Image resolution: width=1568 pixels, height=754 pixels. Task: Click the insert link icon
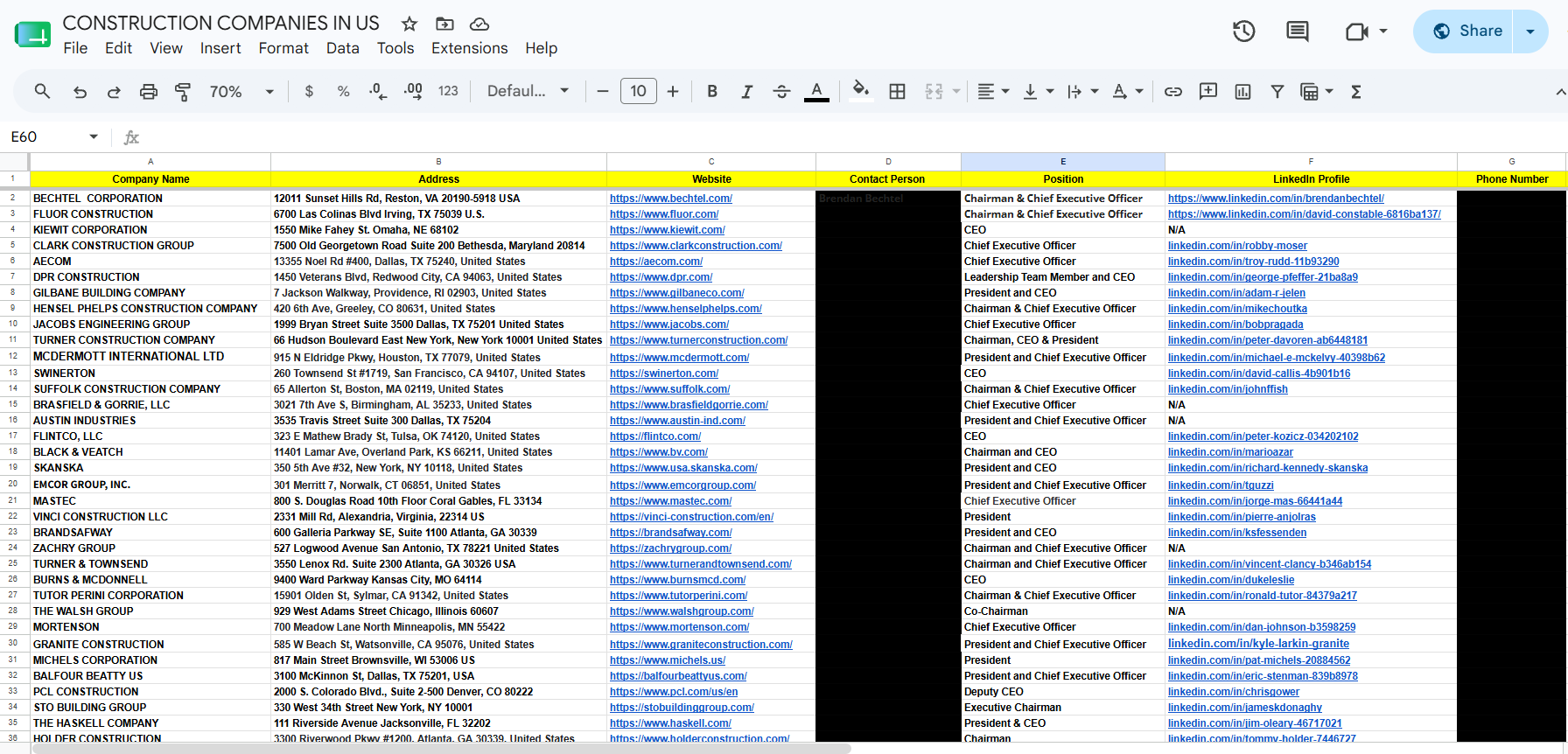click(1173, 92)
